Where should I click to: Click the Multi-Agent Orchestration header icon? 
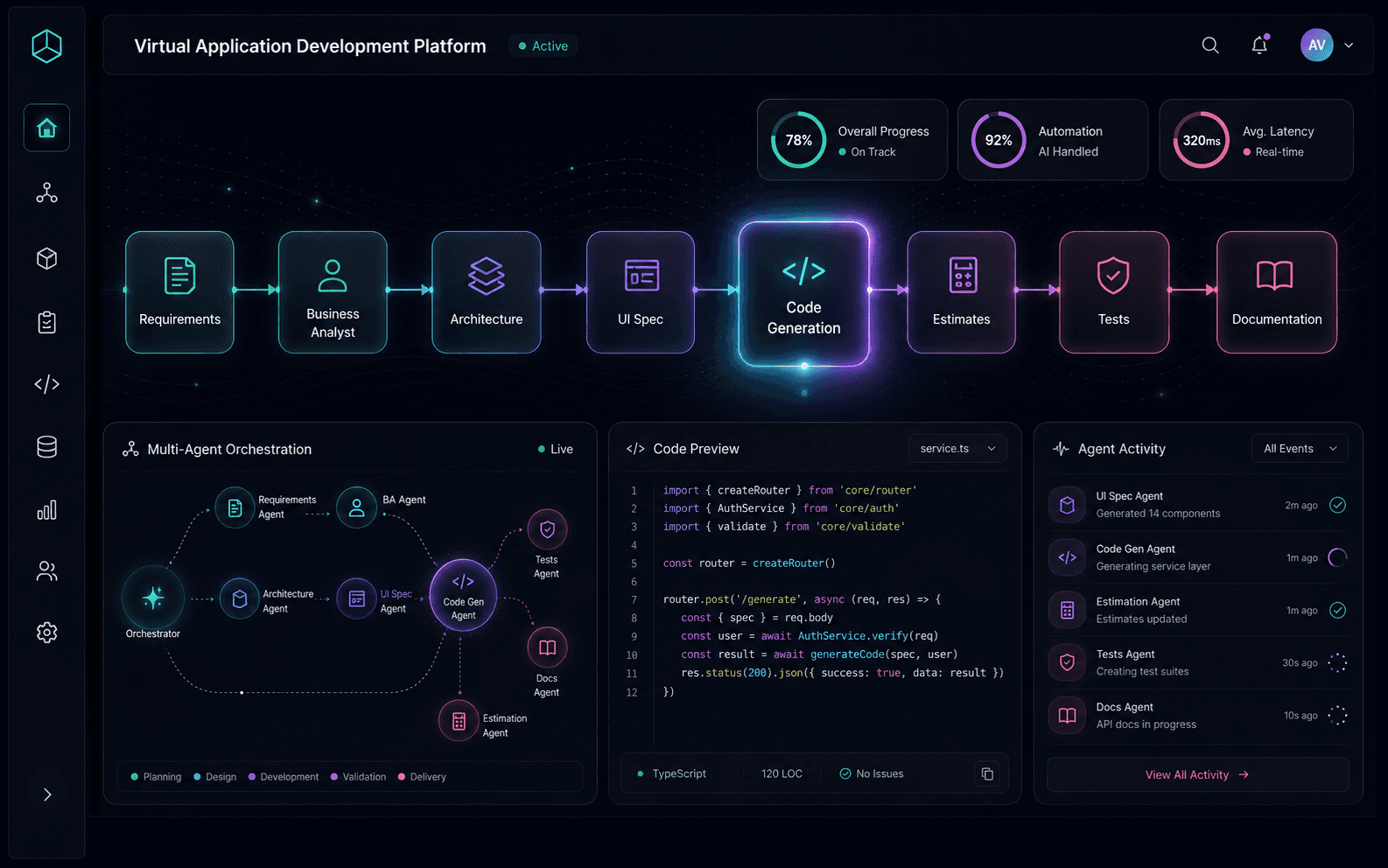click(x=130, y=449)
